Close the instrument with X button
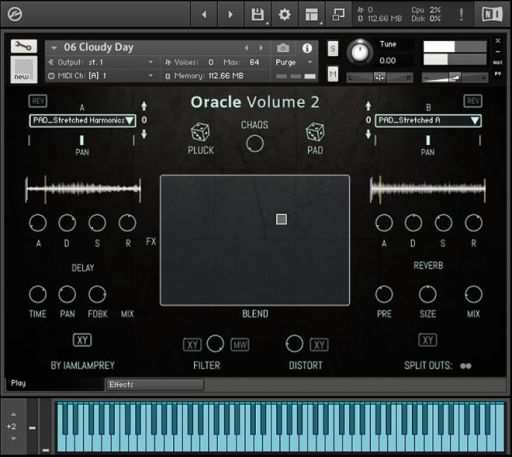 click(498, 41)
